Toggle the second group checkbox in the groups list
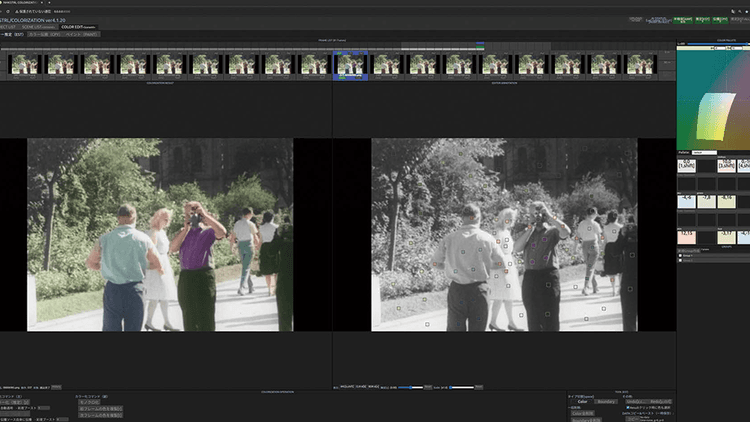This screenshot has width=750, height=422. click(x=680, y=260)
